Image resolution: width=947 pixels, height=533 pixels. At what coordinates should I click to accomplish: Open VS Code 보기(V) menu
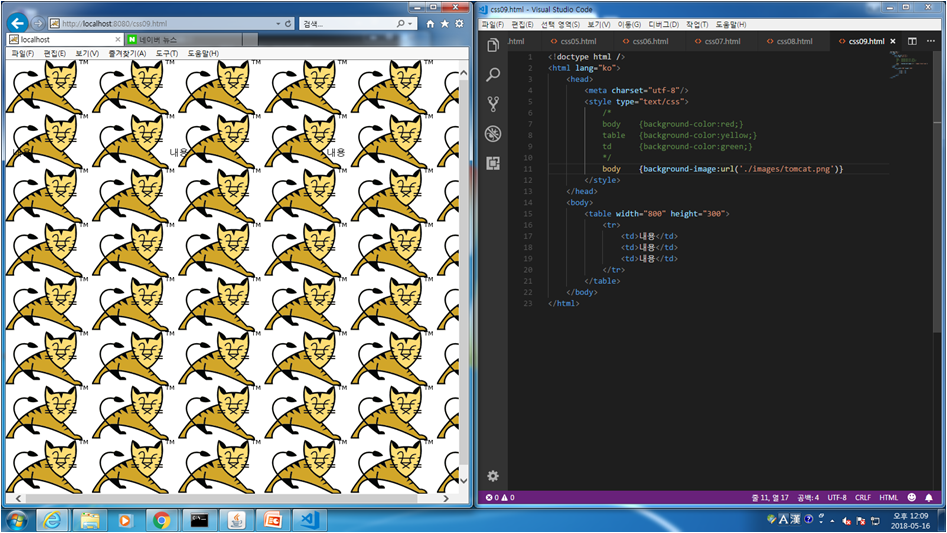599,24
